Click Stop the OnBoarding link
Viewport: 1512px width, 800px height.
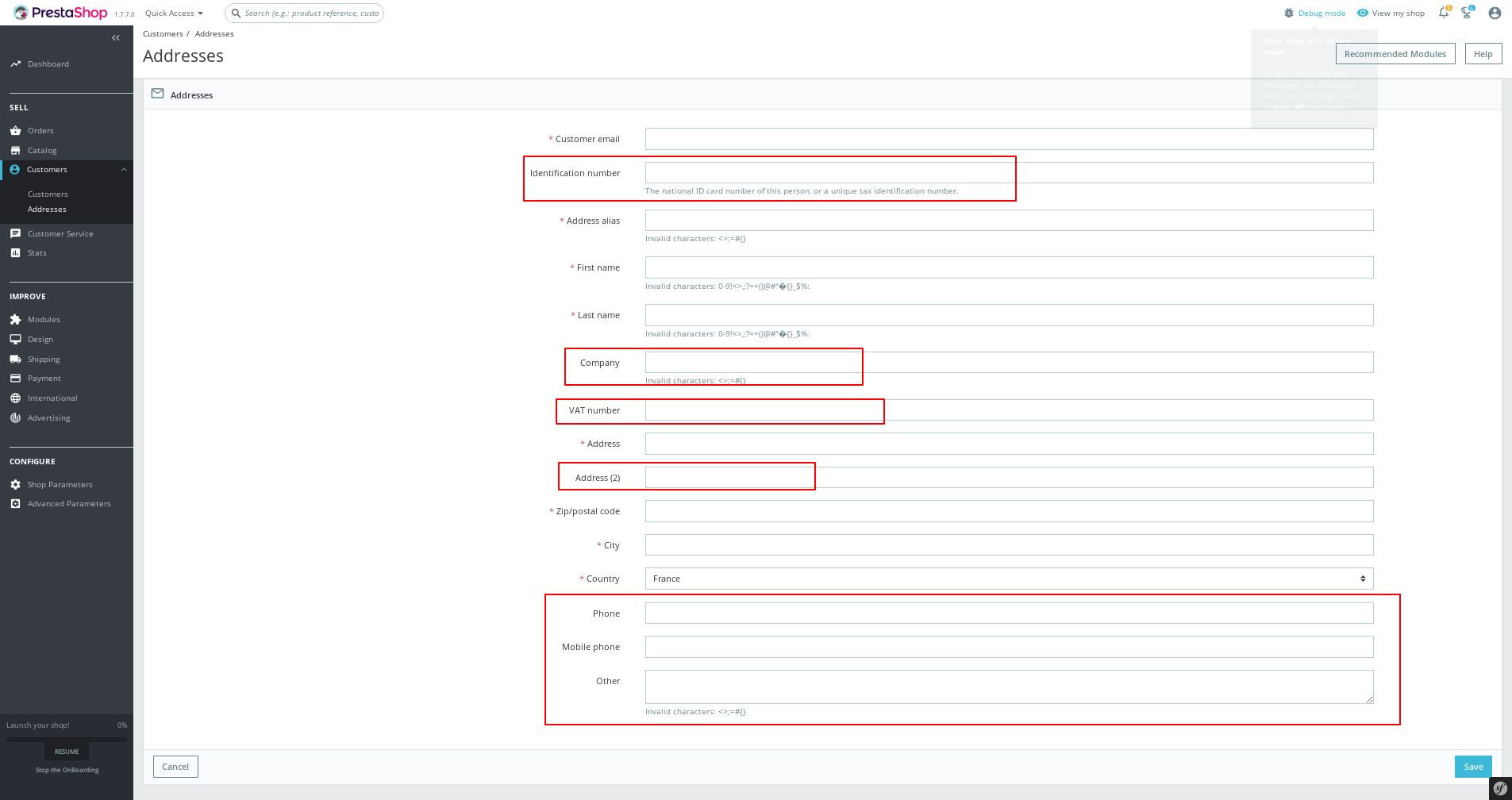coord(67,770)
